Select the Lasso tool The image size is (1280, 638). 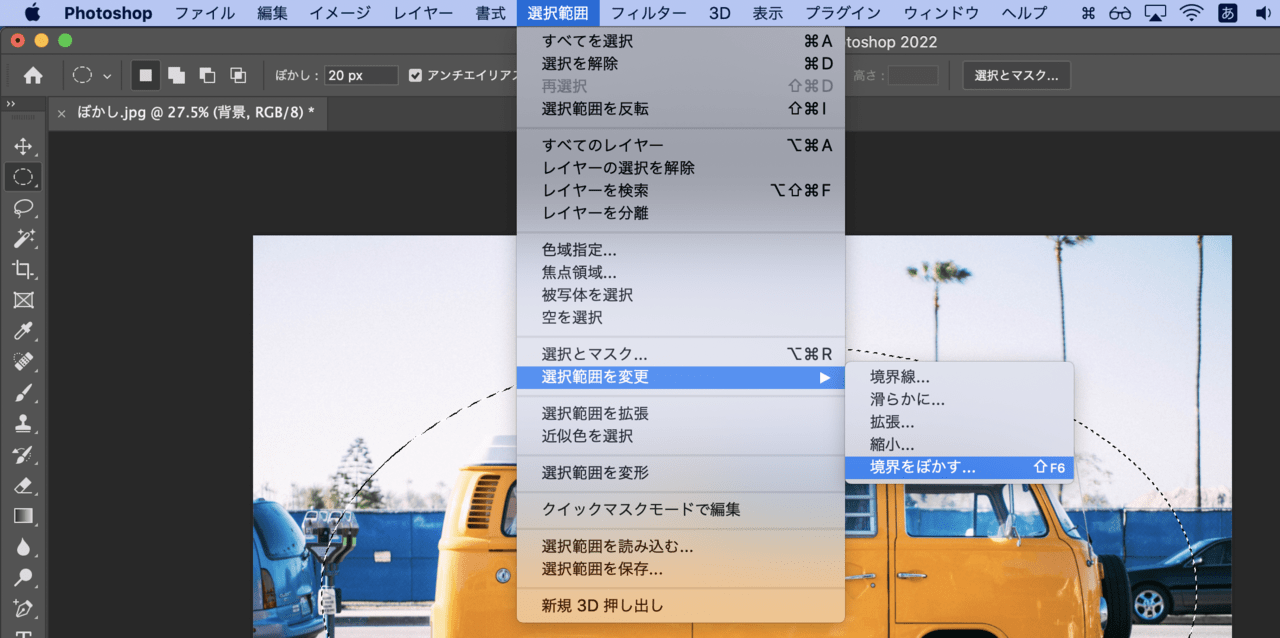[23, 208]
